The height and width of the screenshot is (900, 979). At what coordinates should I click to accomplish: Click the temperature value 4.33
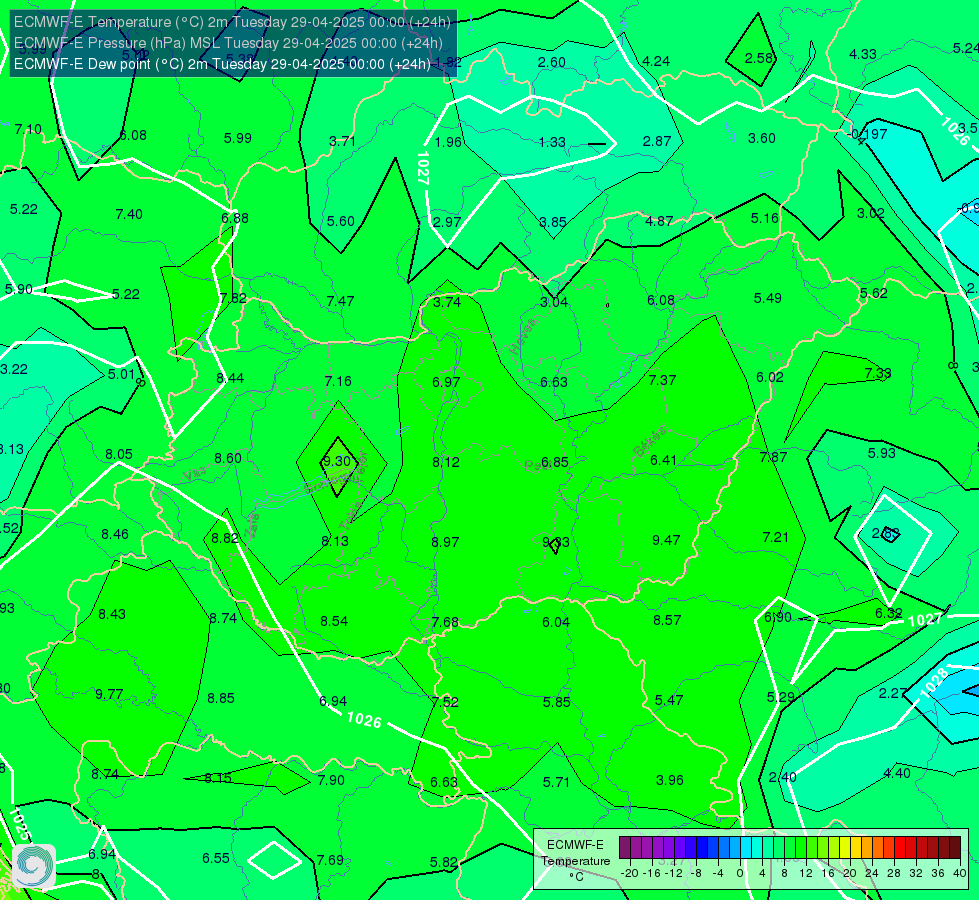(x=863, y=54)
